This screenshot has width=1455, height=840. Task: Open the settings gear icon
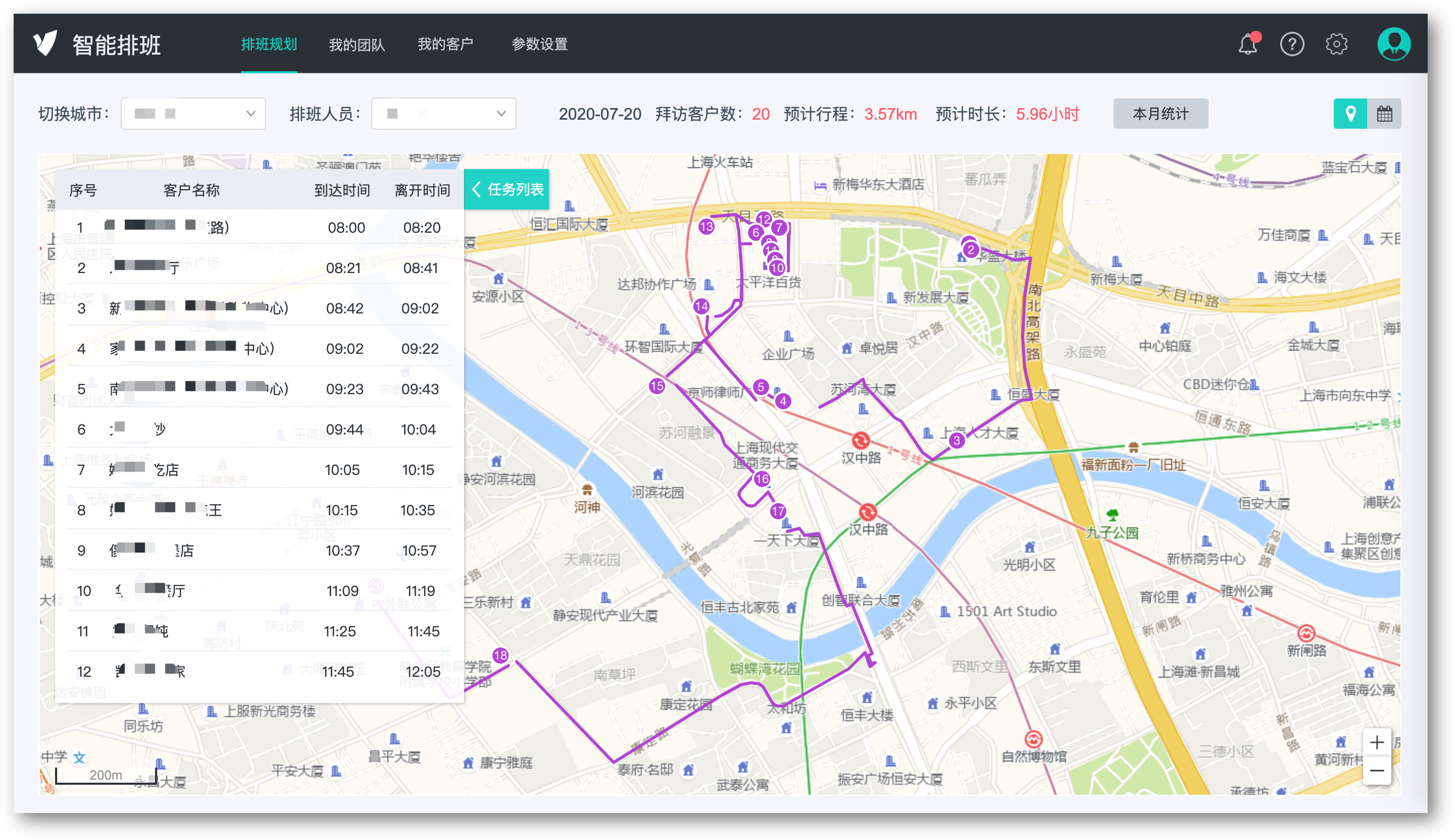(x=1337, y=44)
